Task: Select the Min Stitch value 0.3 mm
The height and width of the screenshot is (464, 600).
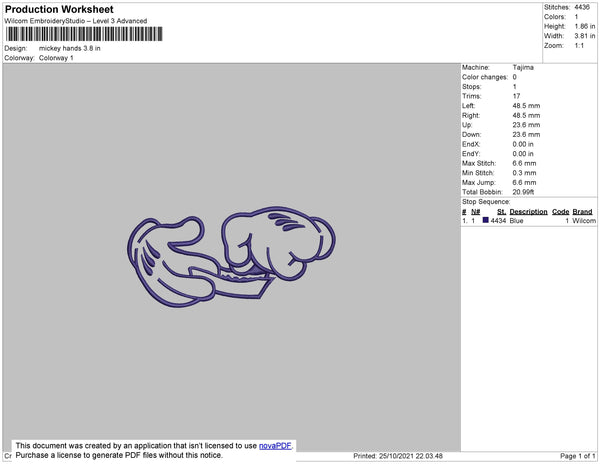Action: point(524,173)
